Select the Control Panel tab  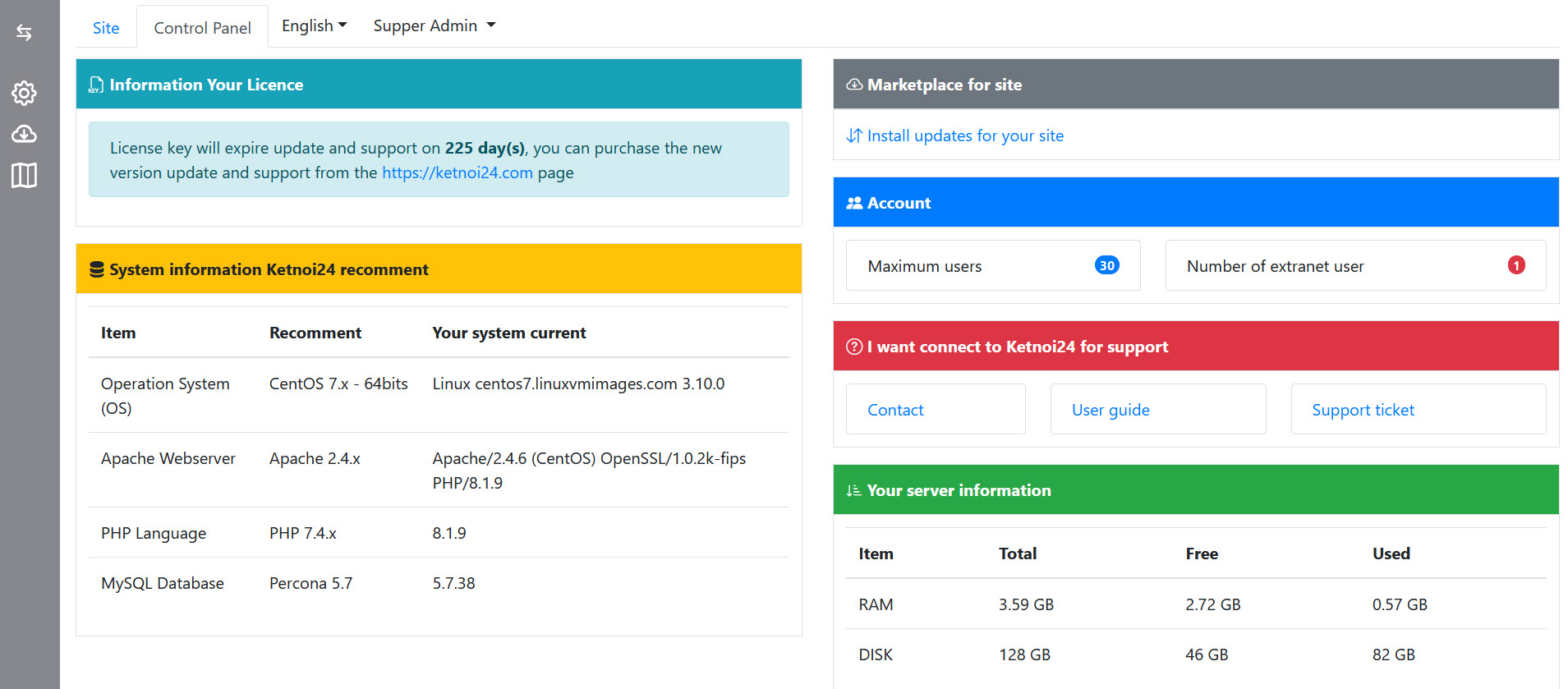[x=202, y=28]
